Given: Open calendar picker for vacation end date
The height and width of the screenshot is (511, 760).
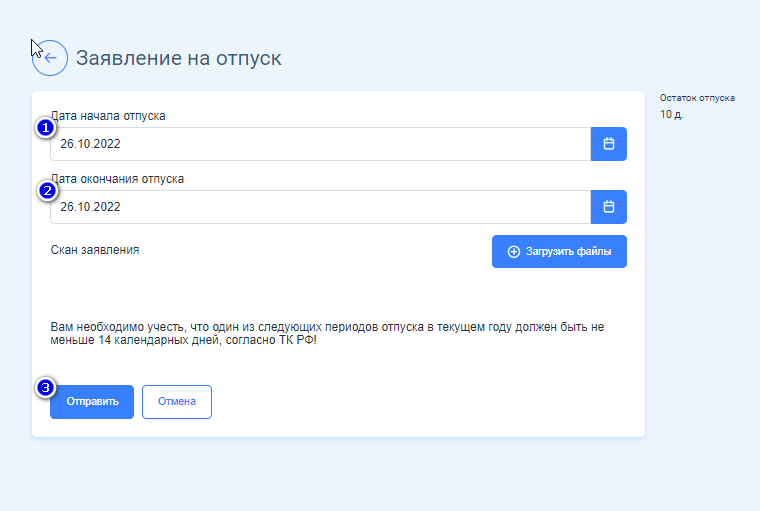Looking at the screenshot, I should pos(608,207).
